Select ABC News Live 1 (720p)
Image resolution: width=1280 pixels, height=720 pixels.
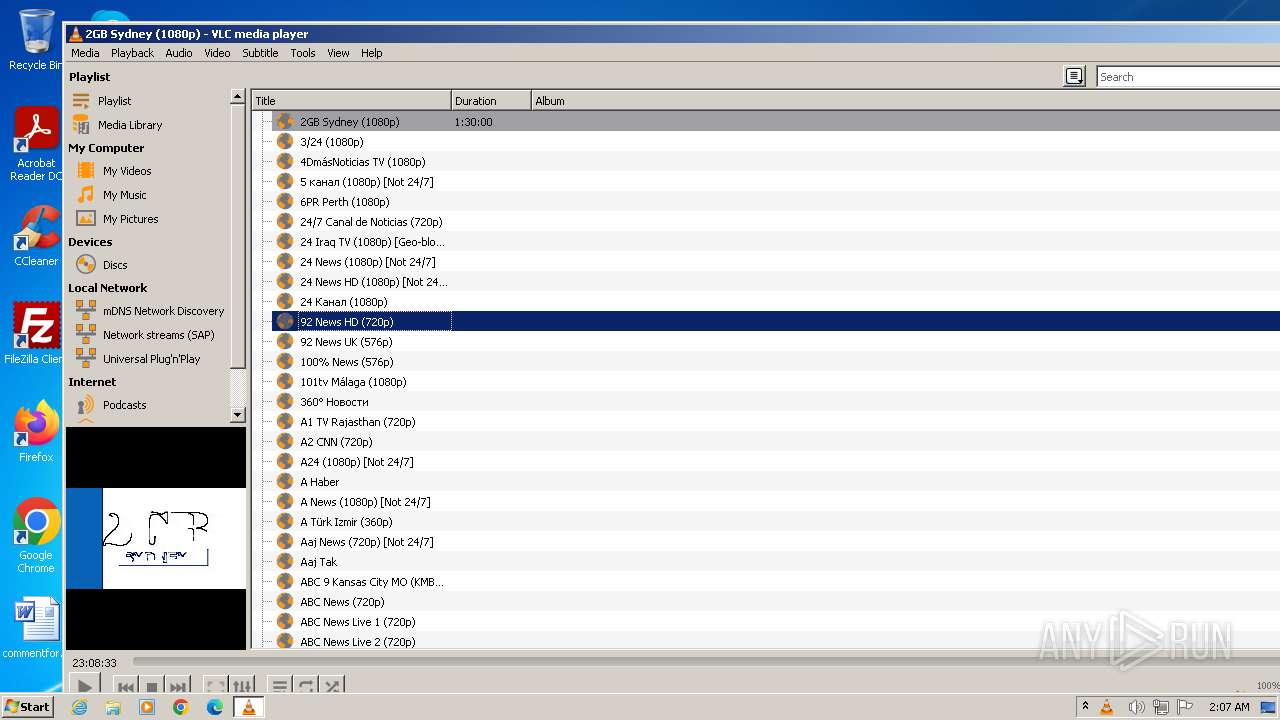click(x=776, y=622)
